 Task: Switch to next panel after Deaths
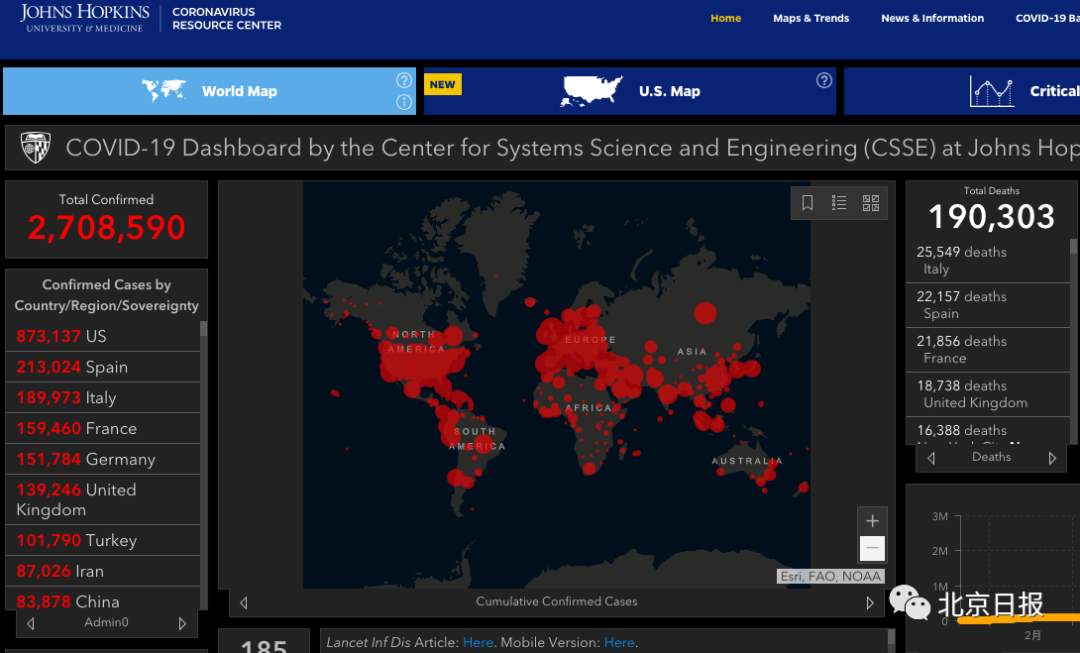coord(1052,458)
